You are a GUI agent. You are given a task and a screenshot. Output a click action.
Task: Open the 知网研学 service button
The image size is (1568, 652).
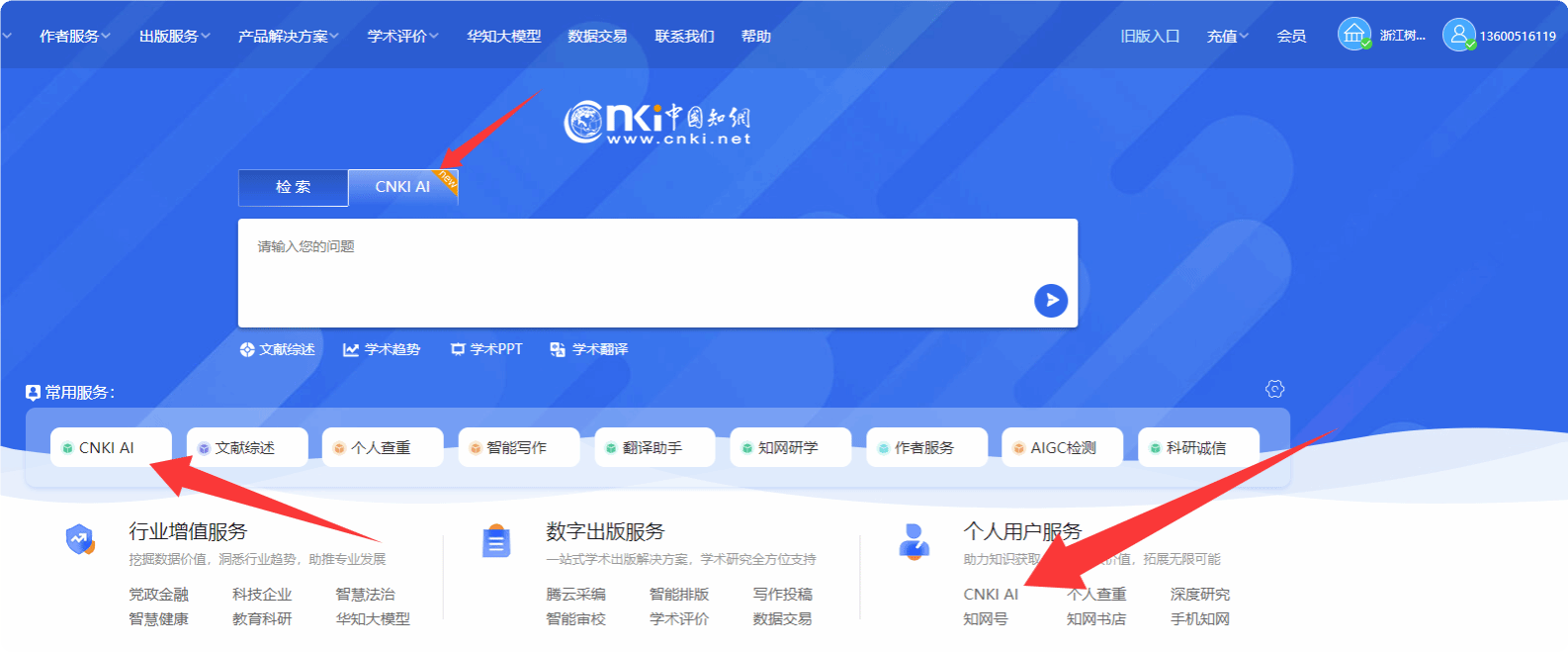789,447
